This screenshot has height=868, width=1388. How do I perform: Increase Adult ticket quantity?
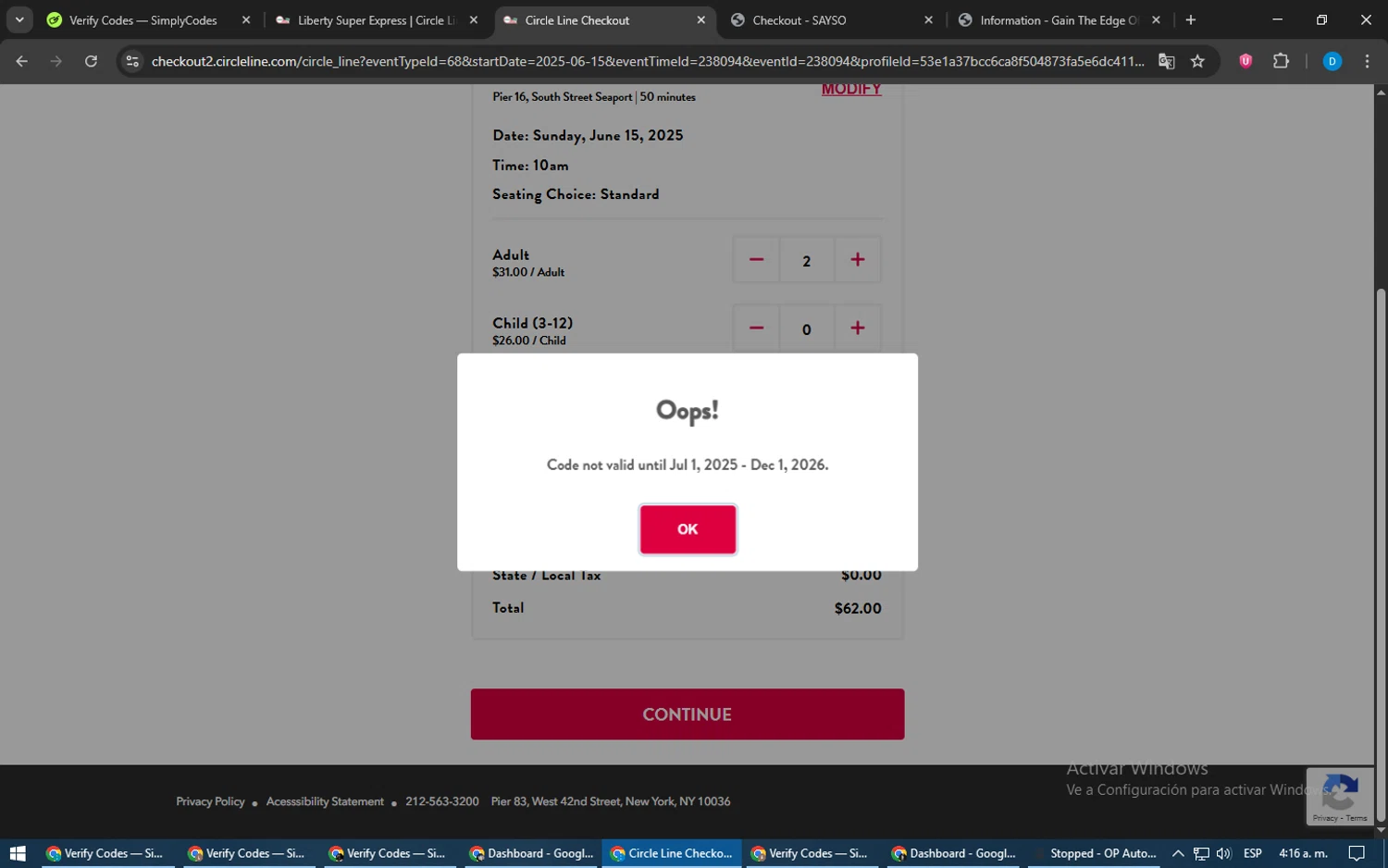point(858,260)
